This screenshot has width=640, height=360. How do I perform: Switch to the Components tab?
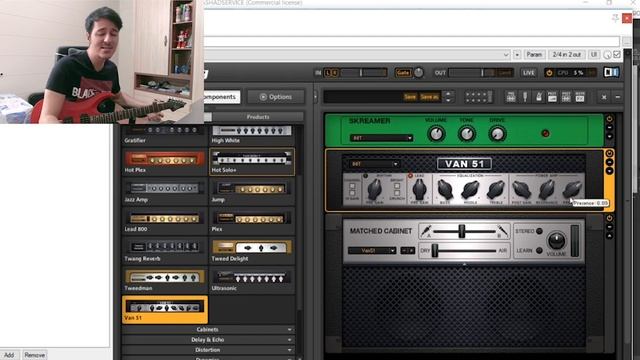pos(222,97)
